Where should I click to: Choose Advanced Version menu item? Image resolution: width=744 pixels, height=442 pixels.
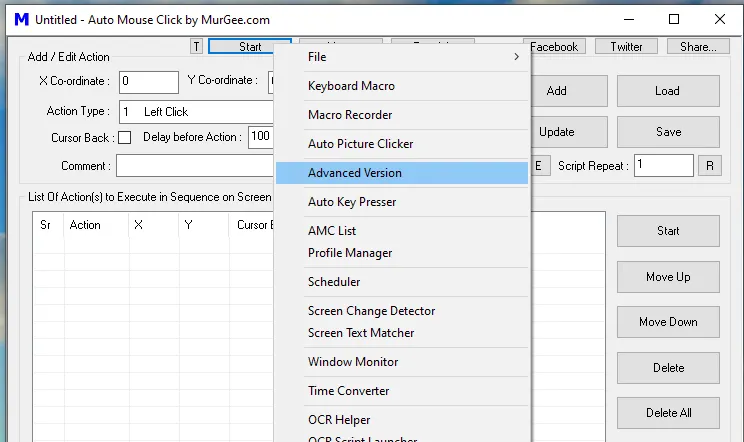click(402, 173)
